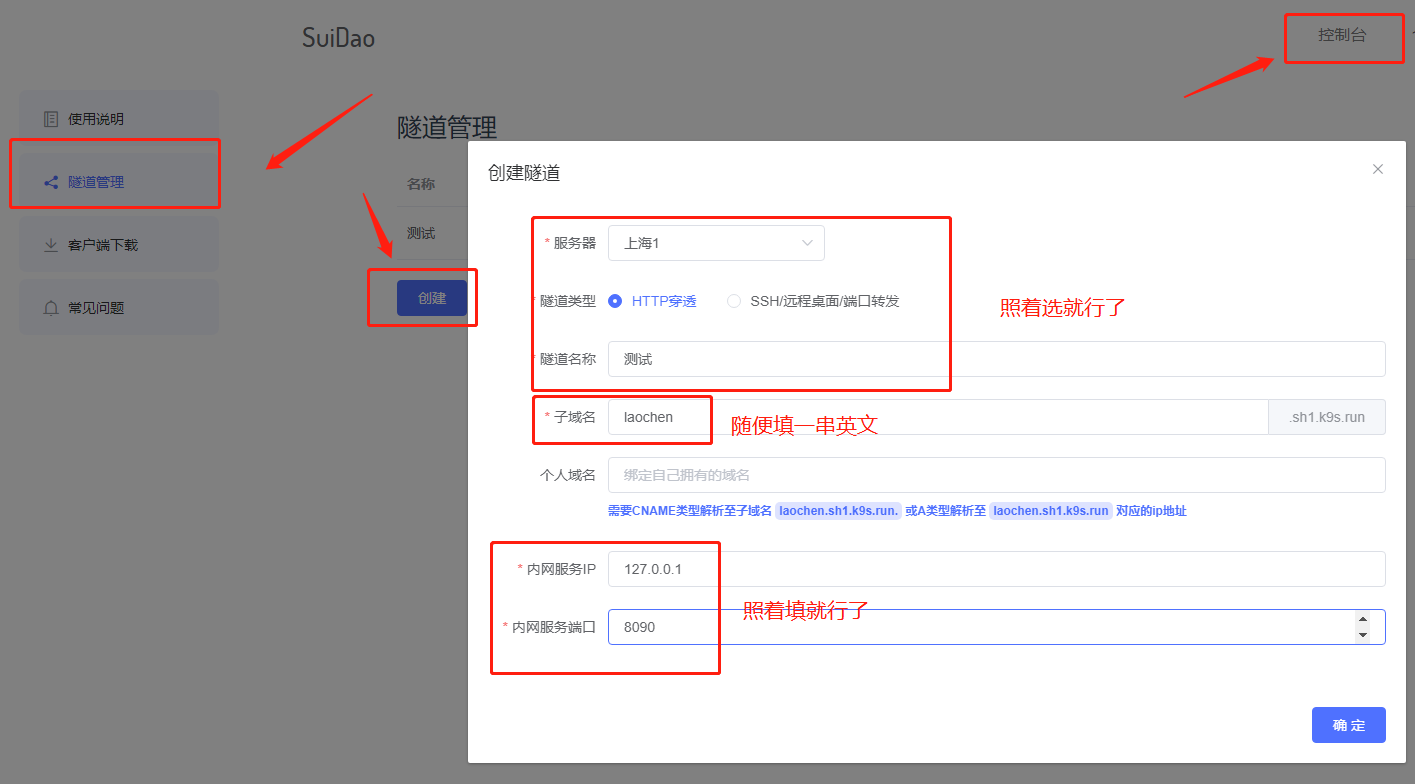Click the bell icon beside 常见问题
Image resolution: width=1415 pixels, height=784 pixels.
coord(51,308)
